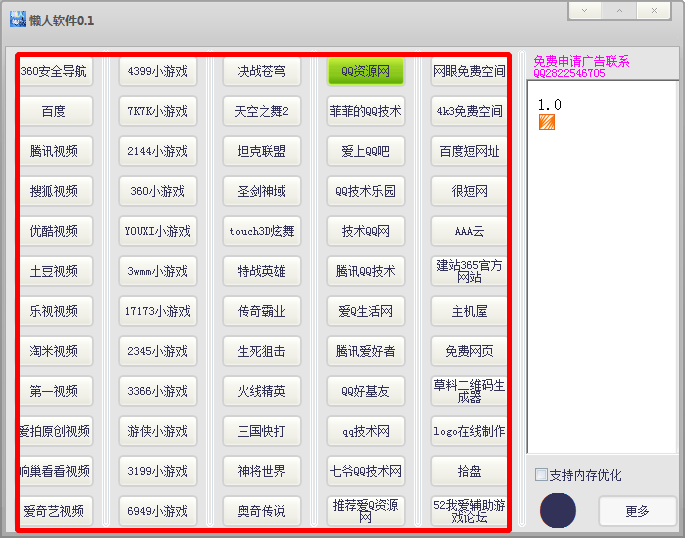Click 爱上QQ吧
This screenshot has width=685, height=538.
pos(366,151)
